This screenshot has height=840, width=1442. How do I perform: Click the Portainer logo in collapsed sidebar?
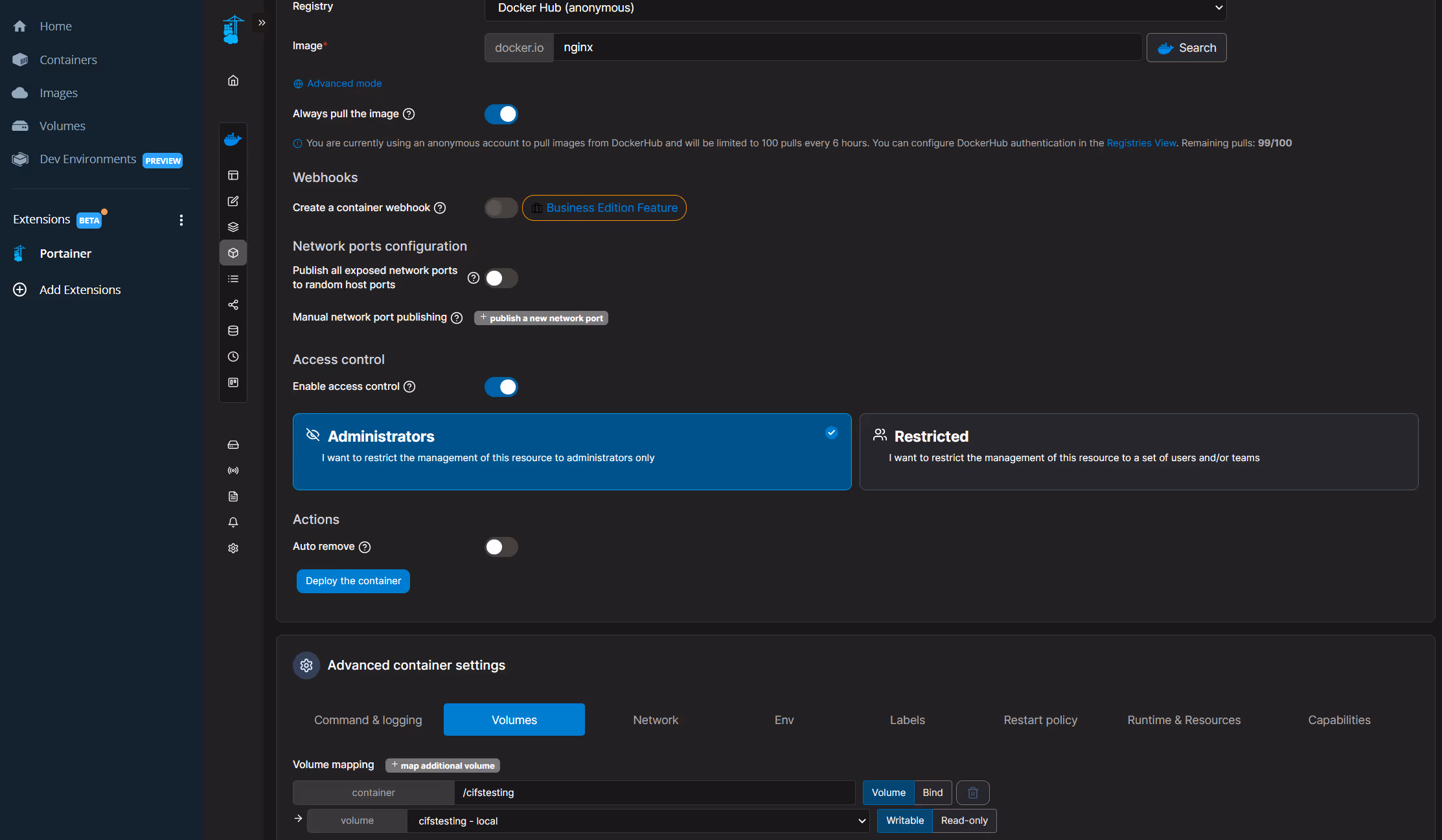coord(233,30)
